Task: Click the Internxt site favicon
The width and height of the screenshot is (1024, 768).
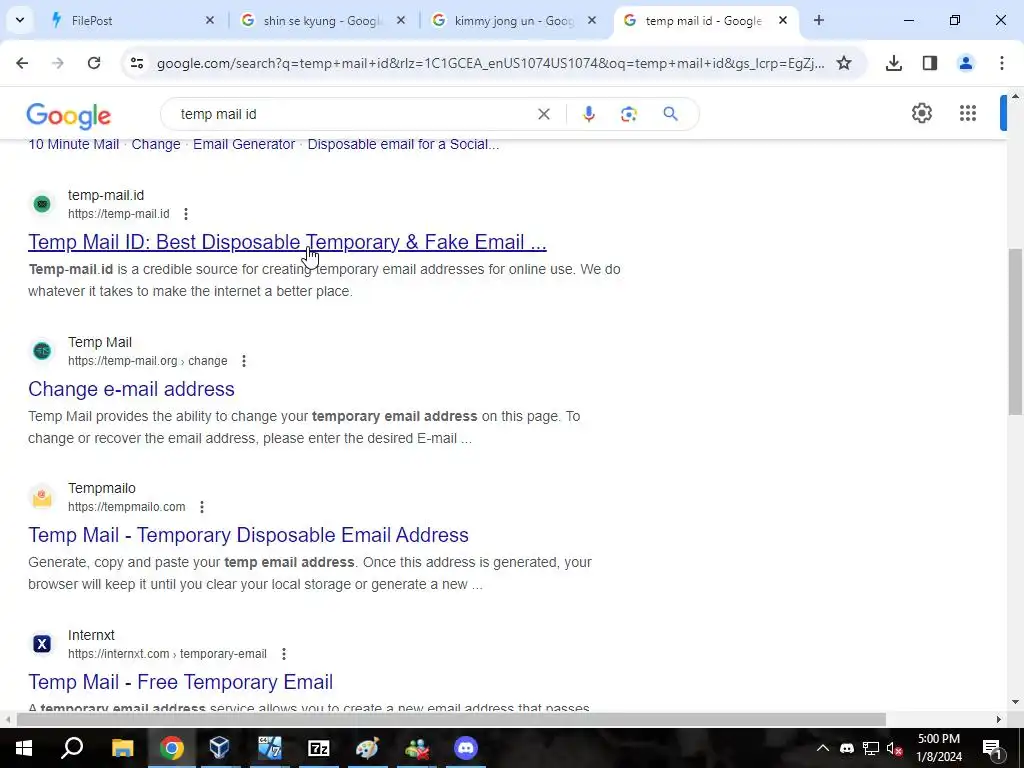Action: tap(42, 644)
